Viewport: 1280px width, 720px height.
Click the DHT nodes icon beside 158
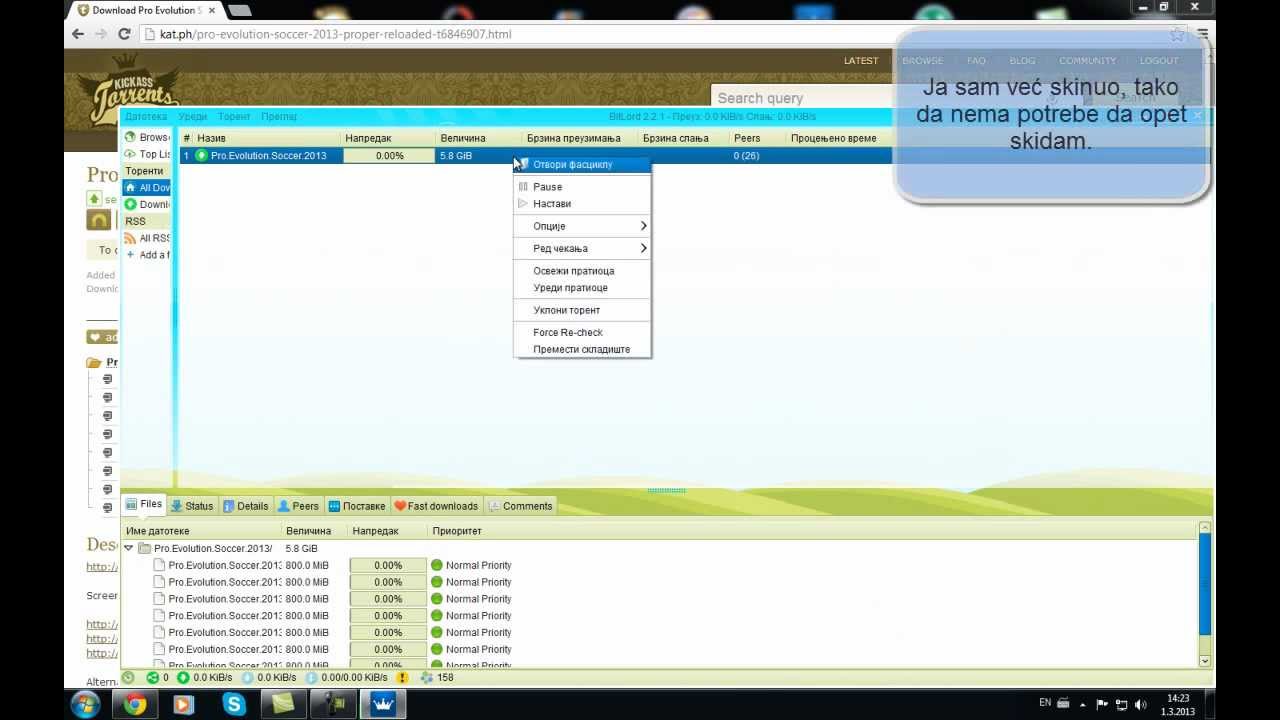[x=427, y=677]
